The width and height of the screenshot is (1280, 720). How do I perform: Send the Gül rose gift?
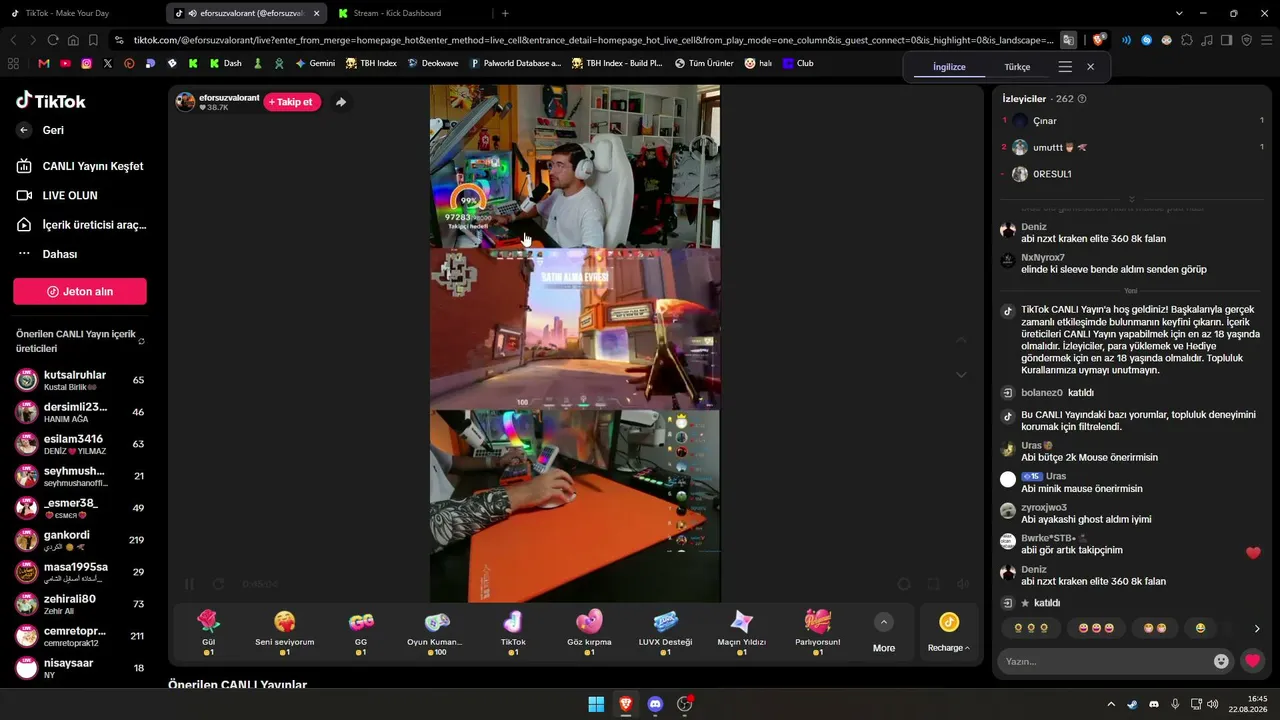coord(208,632)
